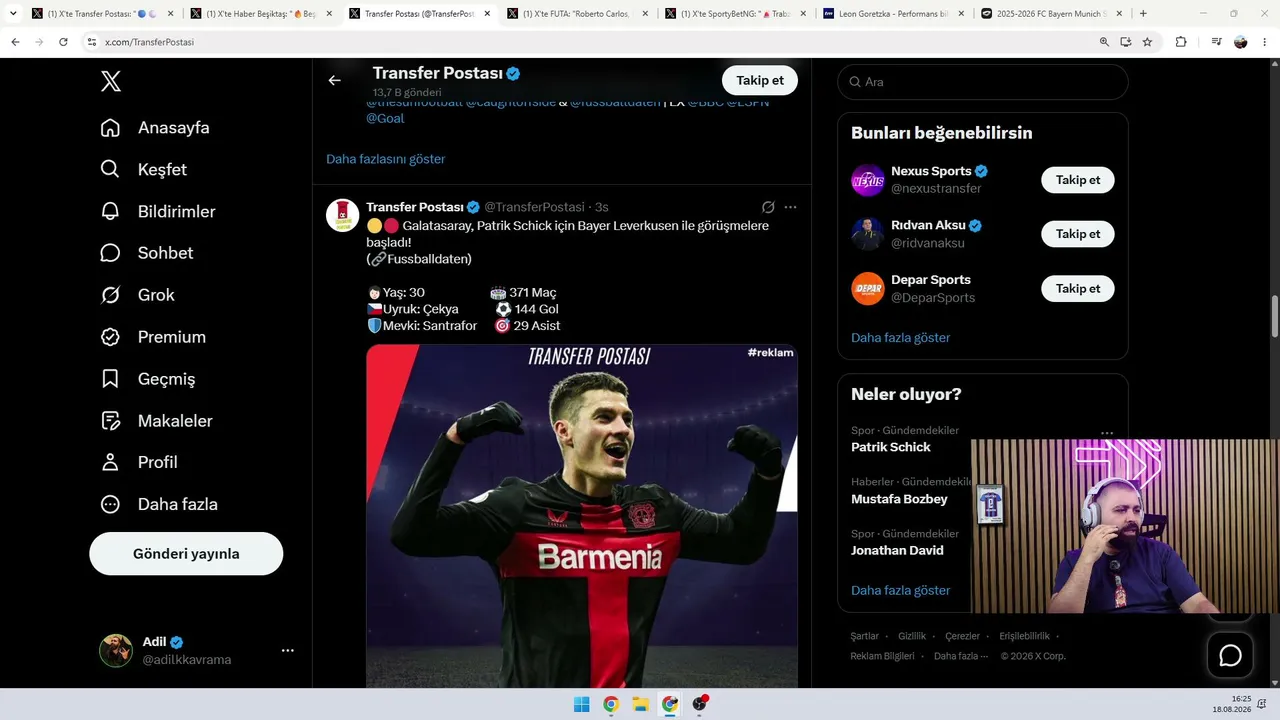
Task: Click the Grok icon on the post
Action: point(768,207)
